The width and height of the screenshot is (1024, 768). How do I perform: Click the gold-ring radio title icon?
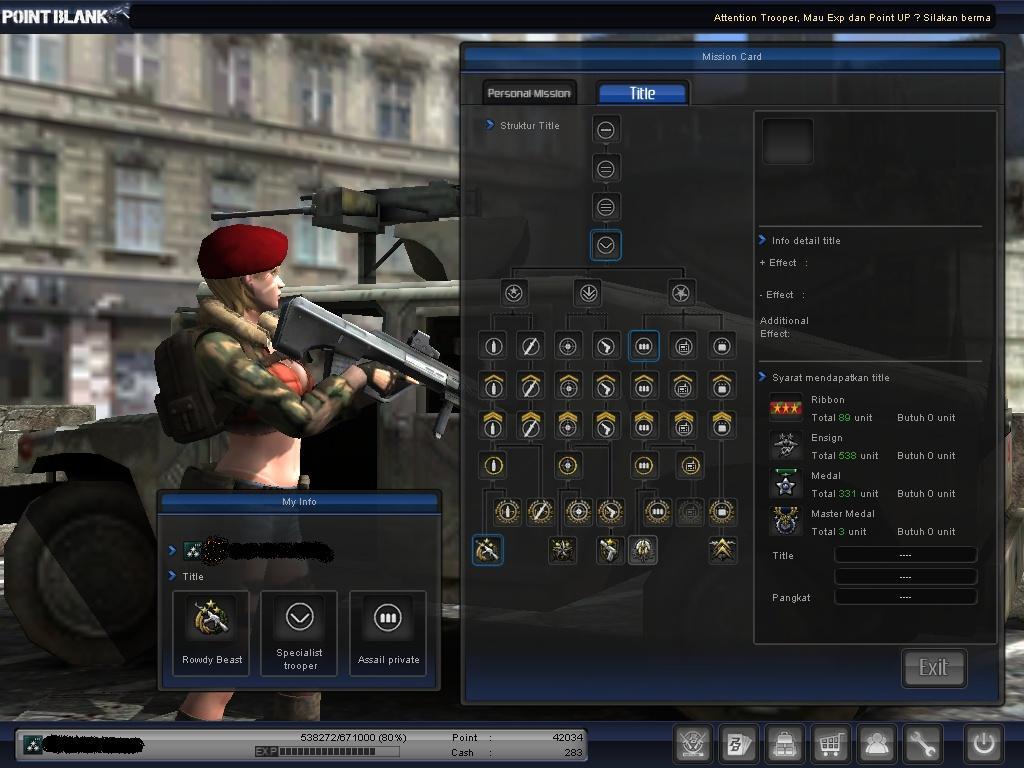click(x=690, y=466)
